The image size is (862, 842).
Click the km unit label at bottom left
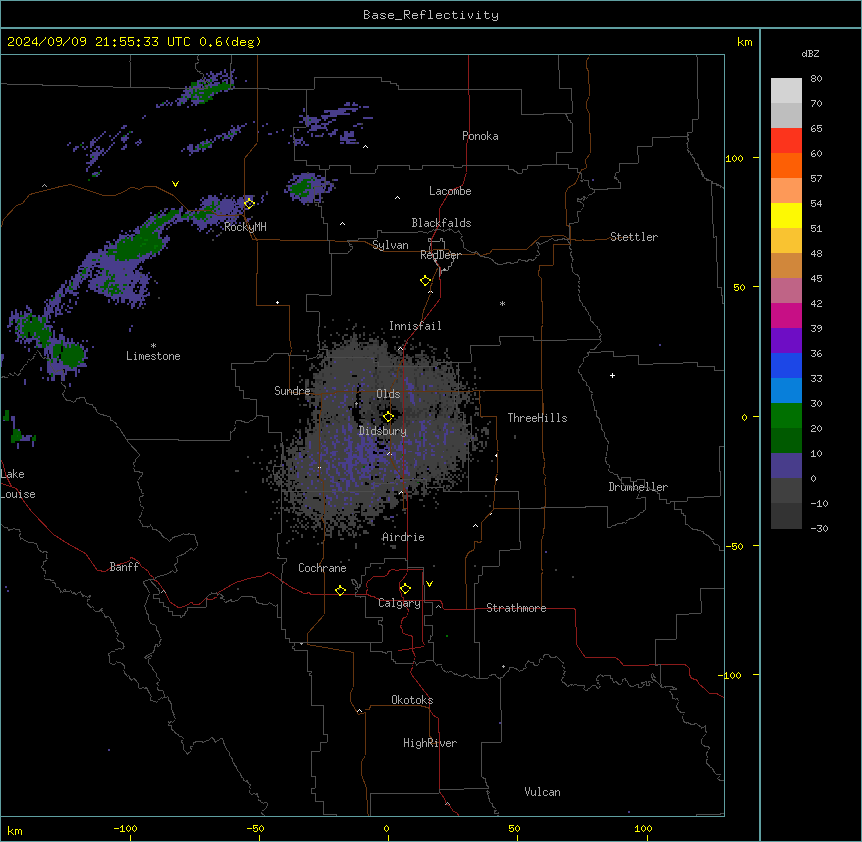tap(15, 830)
